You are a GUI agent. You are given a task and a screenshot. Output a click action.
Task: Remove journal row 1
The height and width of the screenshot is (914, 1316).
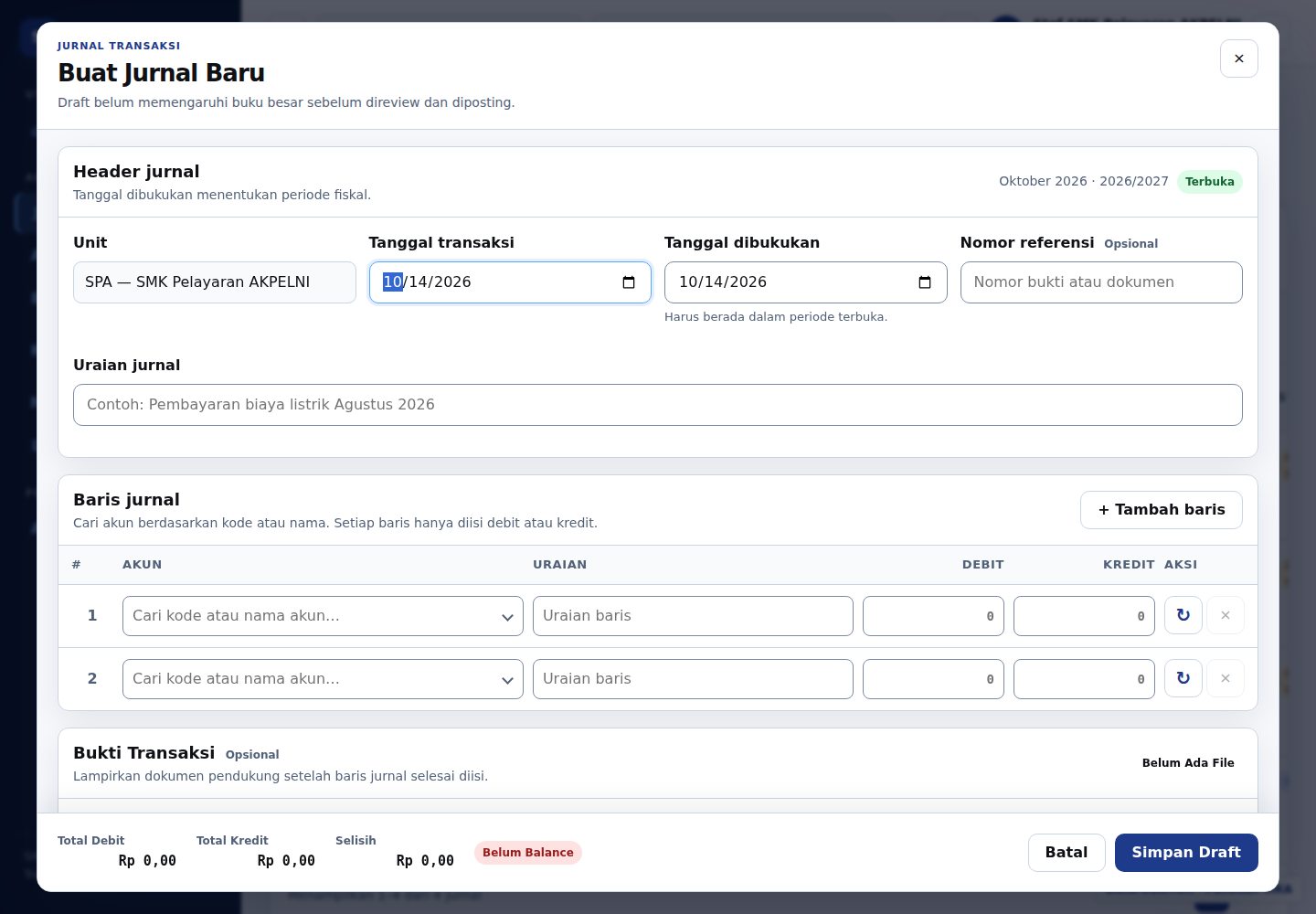[1226, 615]
